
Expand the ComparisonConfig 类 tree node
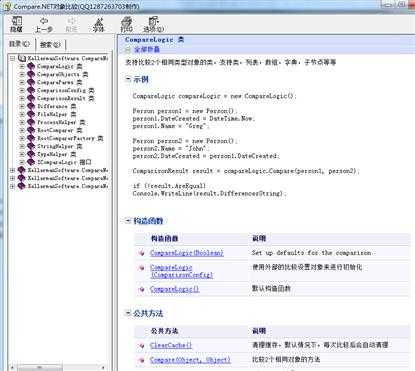click(22, 90)
